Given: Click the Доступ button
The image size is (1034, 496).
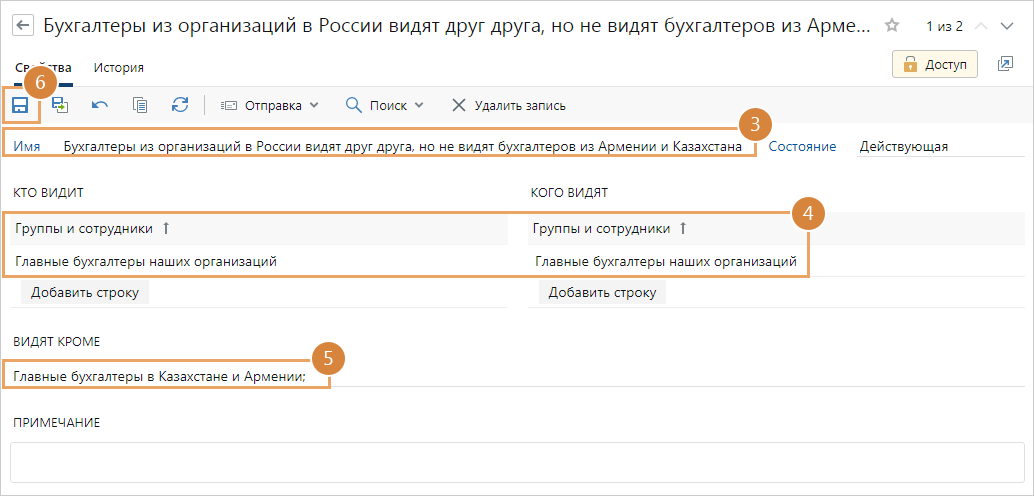Looking at the screenshot, I should (935, 65).
